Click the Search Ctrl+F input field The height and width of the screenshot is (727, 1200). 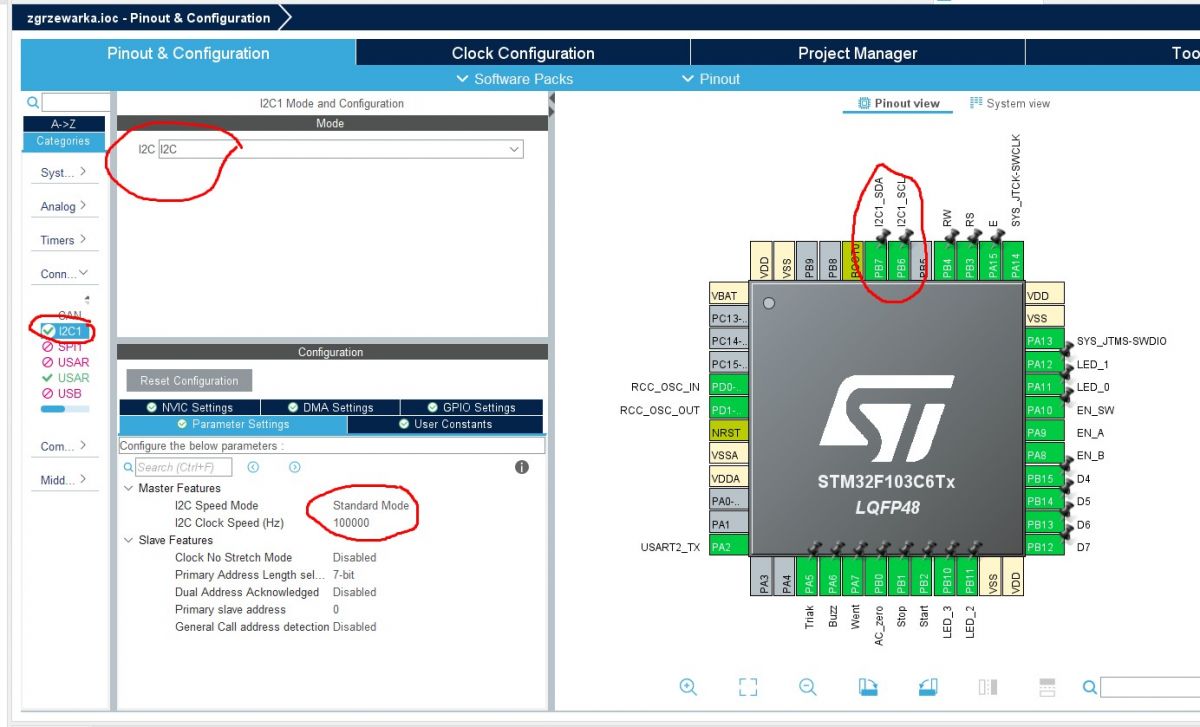tap(185, 466)
